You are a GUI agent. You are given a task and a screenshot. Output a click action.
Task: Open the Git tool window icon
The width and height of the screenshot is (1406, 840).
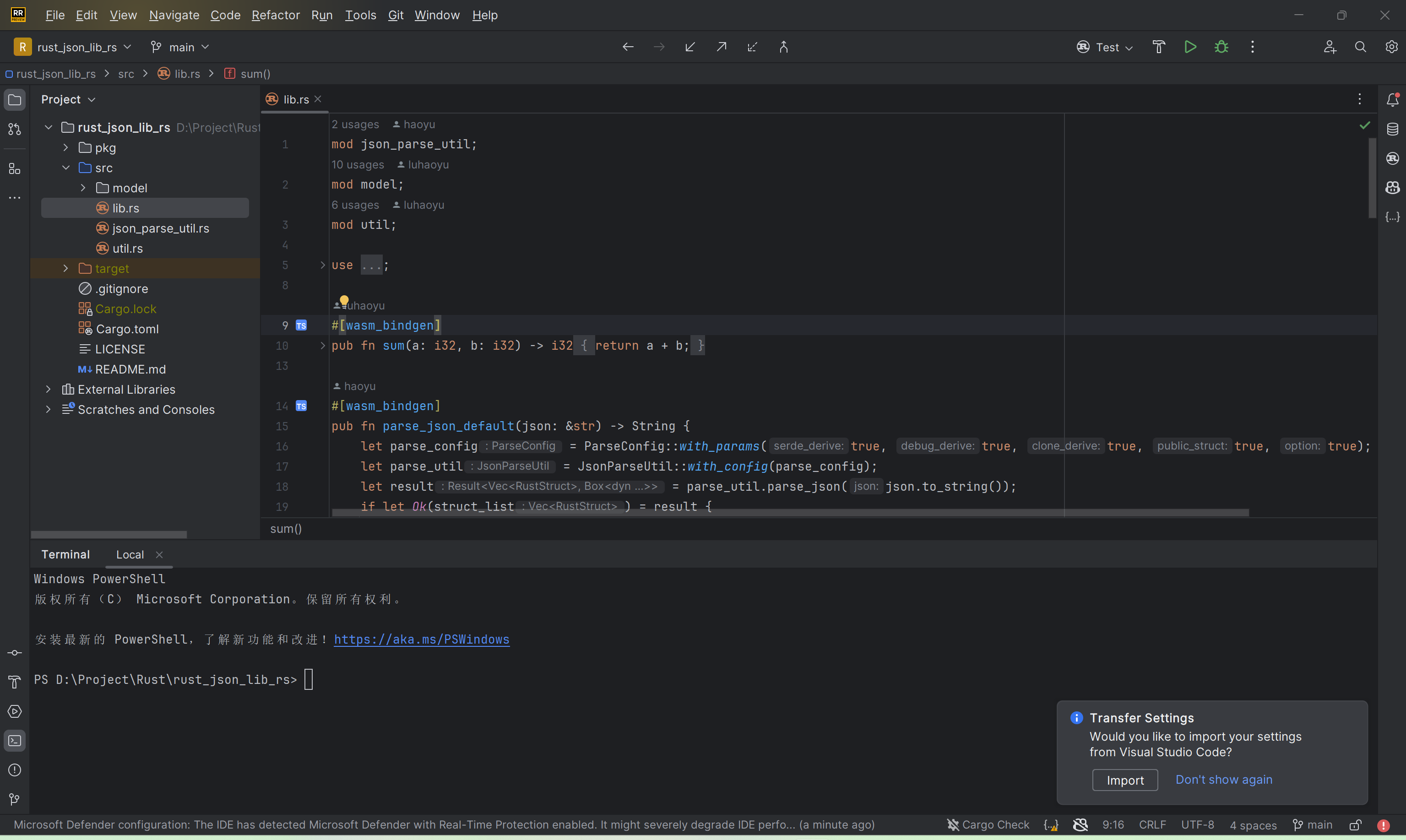point(15,799)
